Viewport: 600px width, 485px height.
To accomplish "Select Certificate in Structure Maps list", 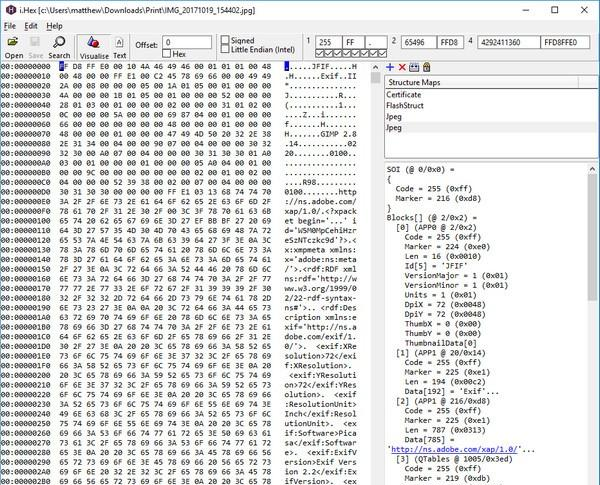I will click(403, 95).
